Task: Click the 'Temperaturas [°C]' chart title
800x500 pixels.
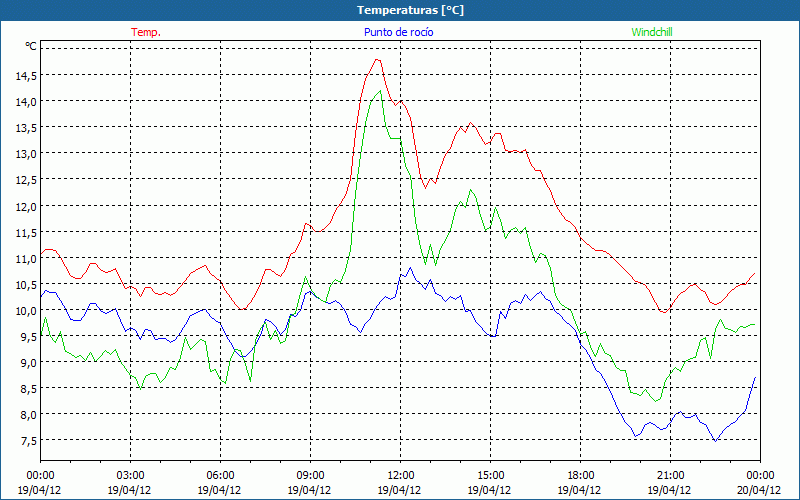Action: tap(410, 10)
